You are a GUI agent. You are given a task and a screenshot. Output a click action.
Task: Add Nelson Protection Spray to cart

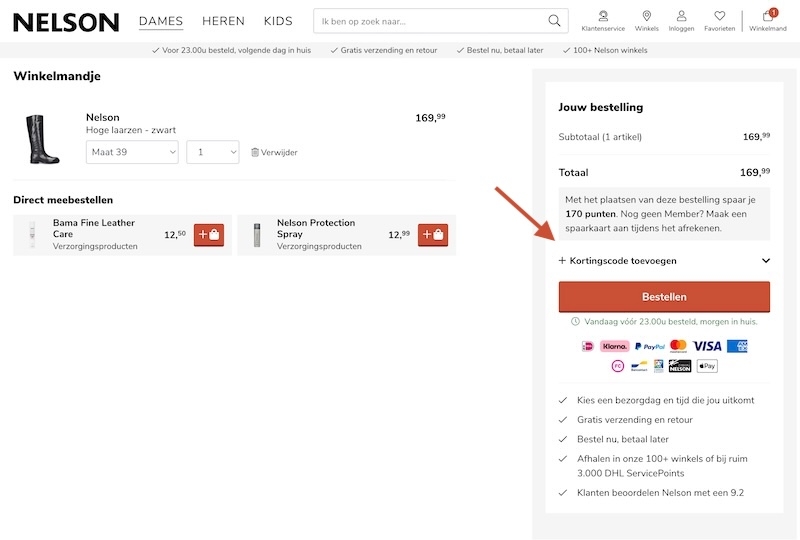click(433, 235)
